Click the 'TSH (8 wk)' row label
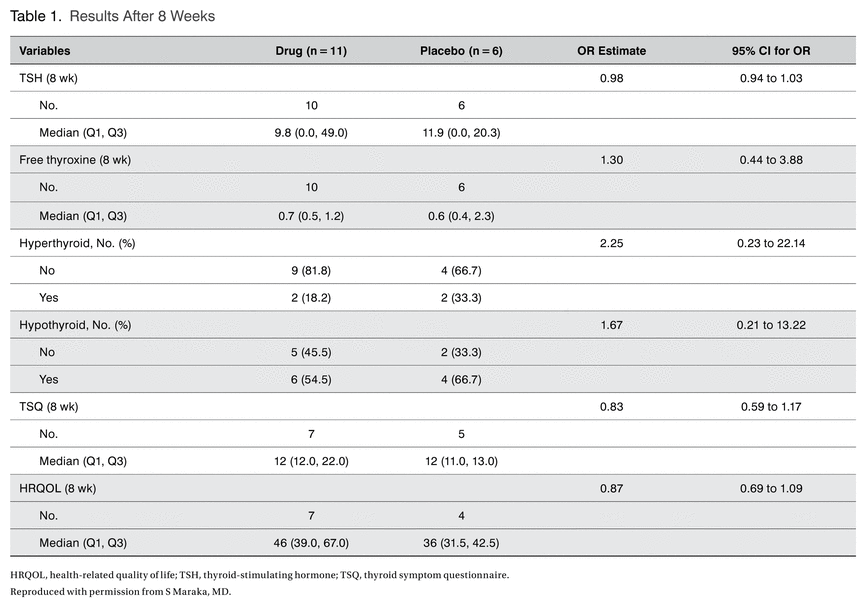 pyautogui.click(x=48, y=78)
